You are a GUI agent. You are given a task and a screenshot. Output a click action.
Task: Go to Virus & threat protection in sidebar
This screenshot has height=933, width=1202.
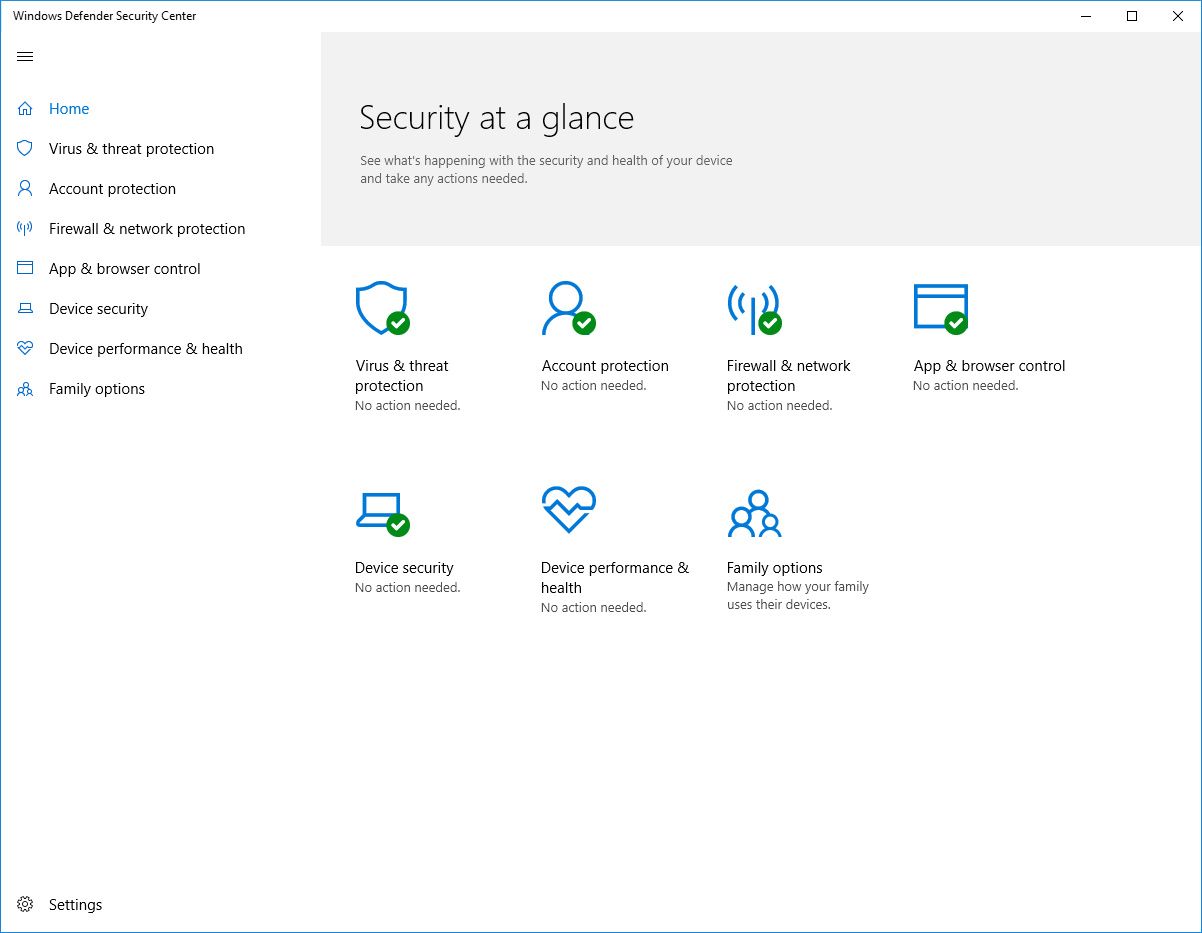point(131,148)
